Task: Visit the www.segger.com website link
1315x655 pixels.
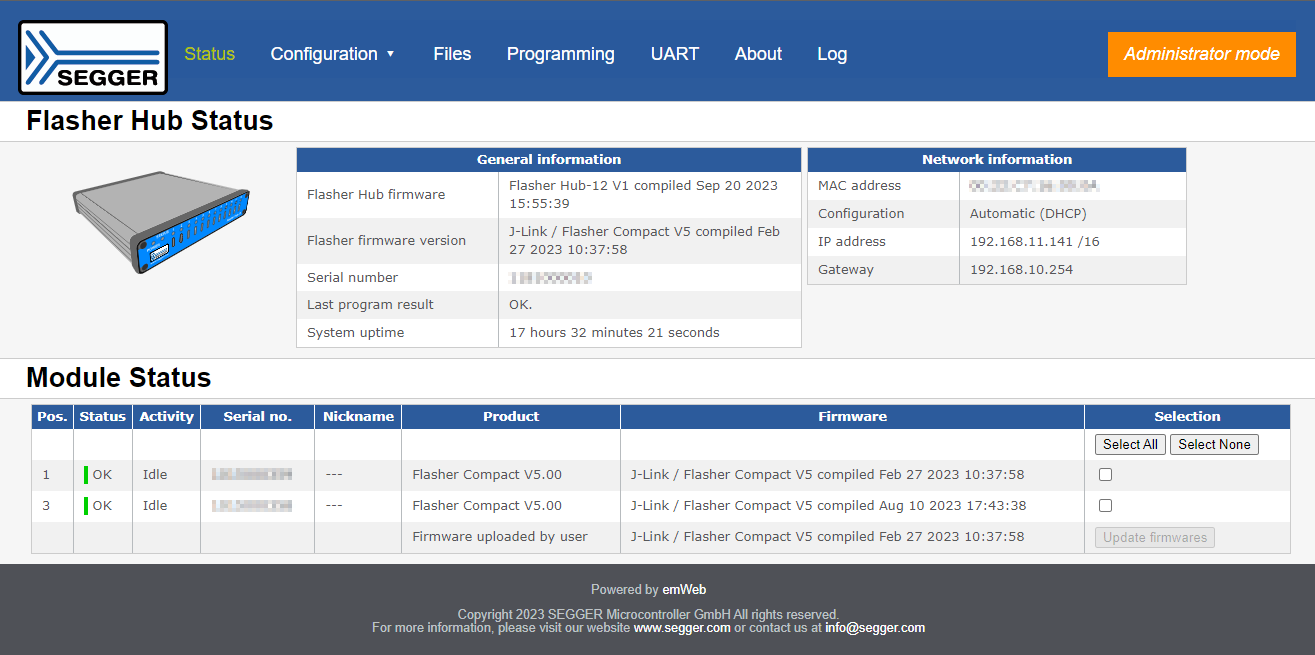Action: click(681, 628)
